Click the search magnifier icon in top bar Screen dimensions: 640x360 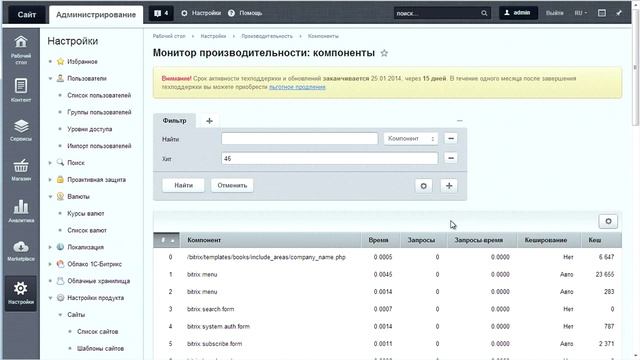484,13
